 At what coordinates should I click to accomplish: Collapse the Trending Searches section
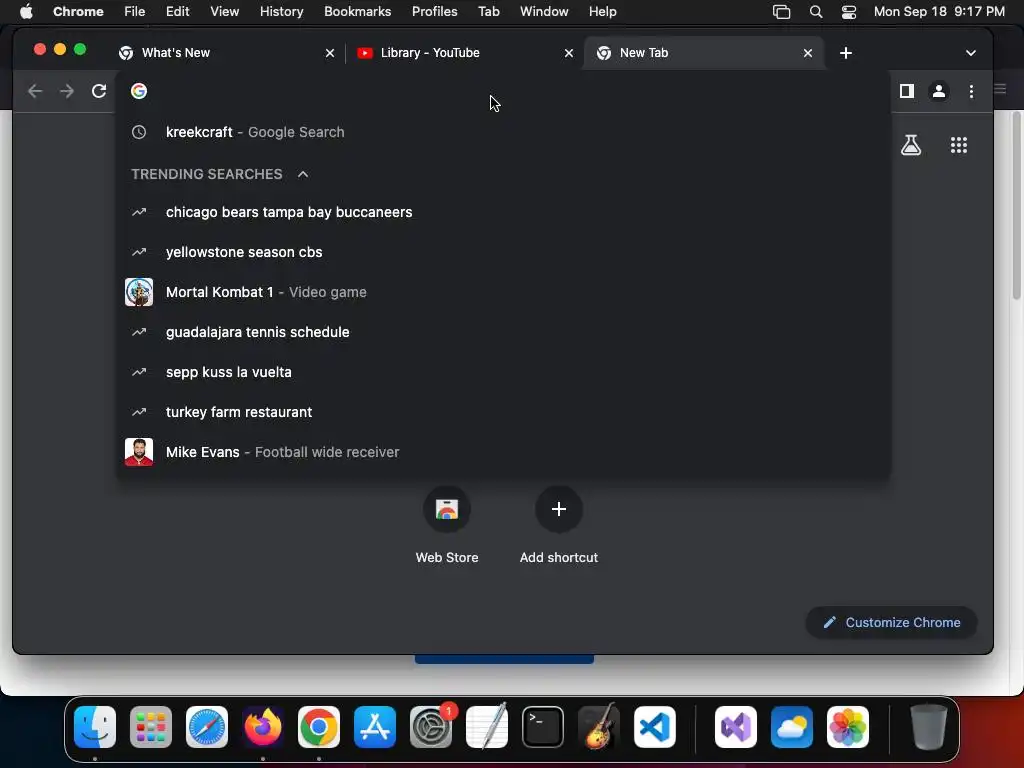pyautogui.click(x=302, y=174)
